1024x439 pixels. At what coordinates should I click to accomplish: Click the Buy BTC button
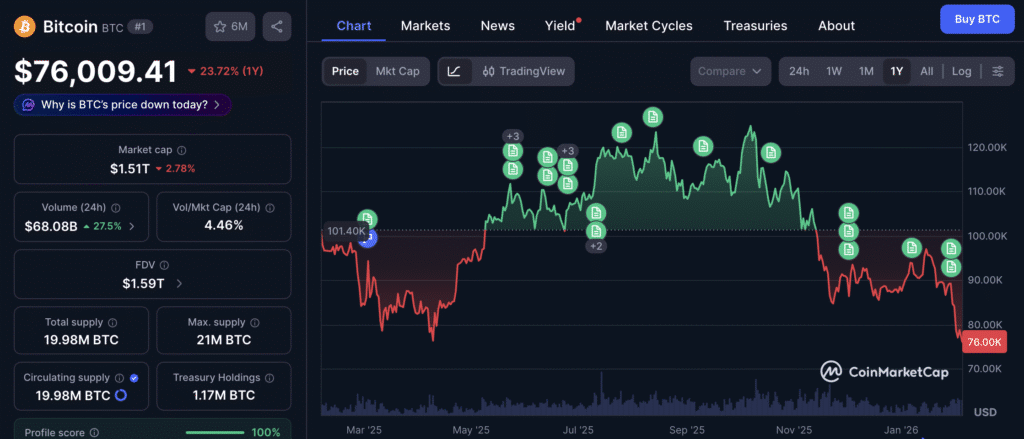point(977,19)
